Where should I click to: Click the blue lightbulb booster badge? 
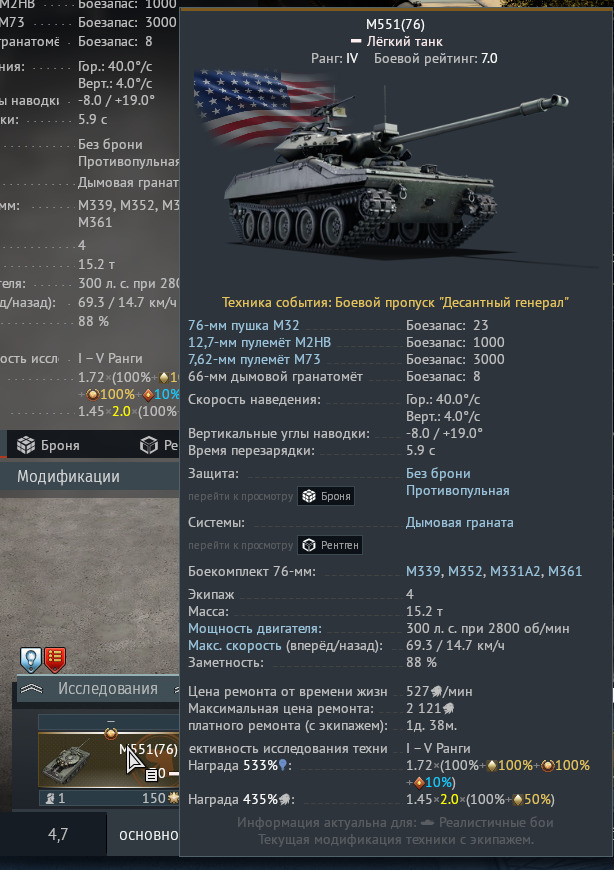(x=31, y=660)
